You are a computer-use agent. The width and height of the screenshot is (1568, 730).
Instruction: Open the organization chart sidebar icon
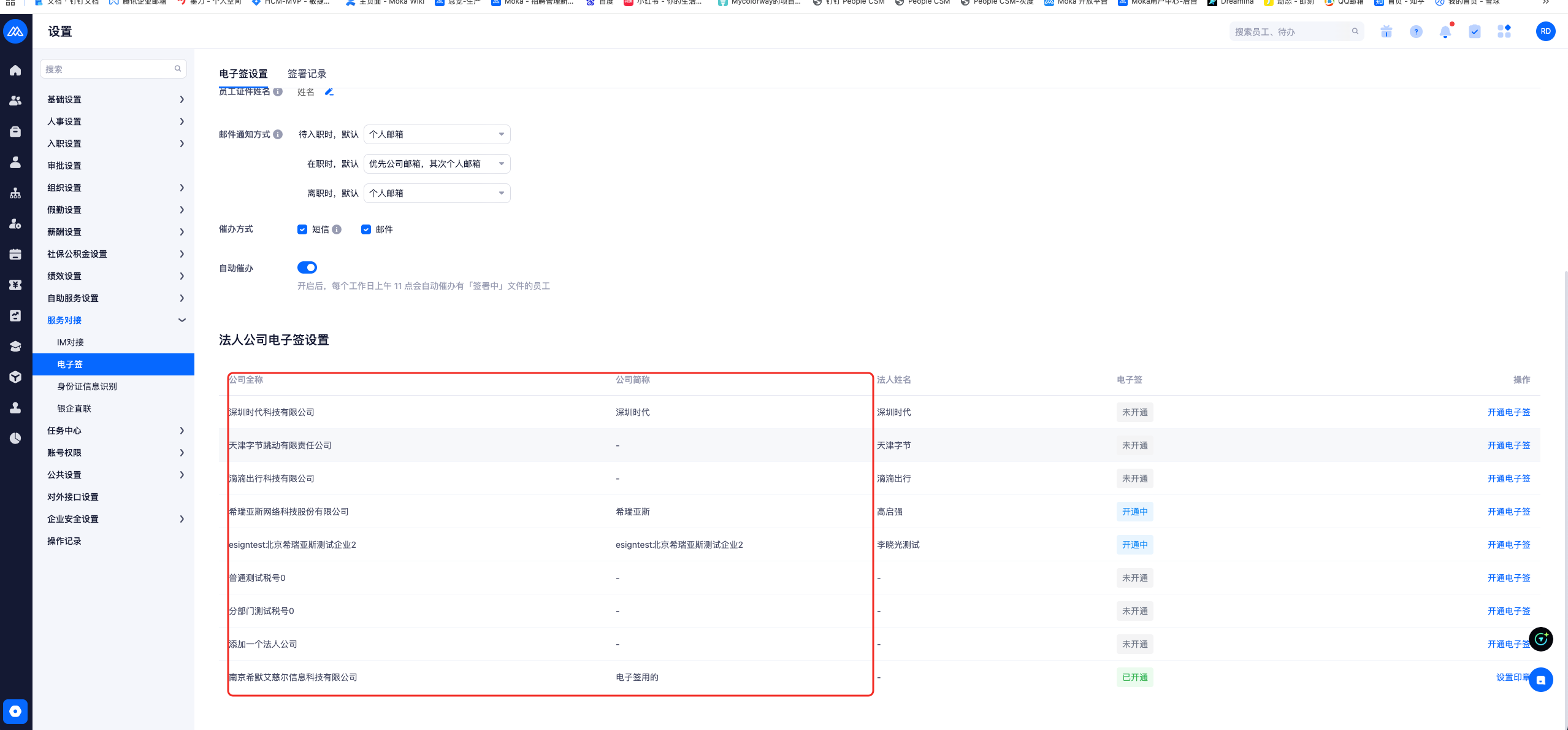pos(15,193)
